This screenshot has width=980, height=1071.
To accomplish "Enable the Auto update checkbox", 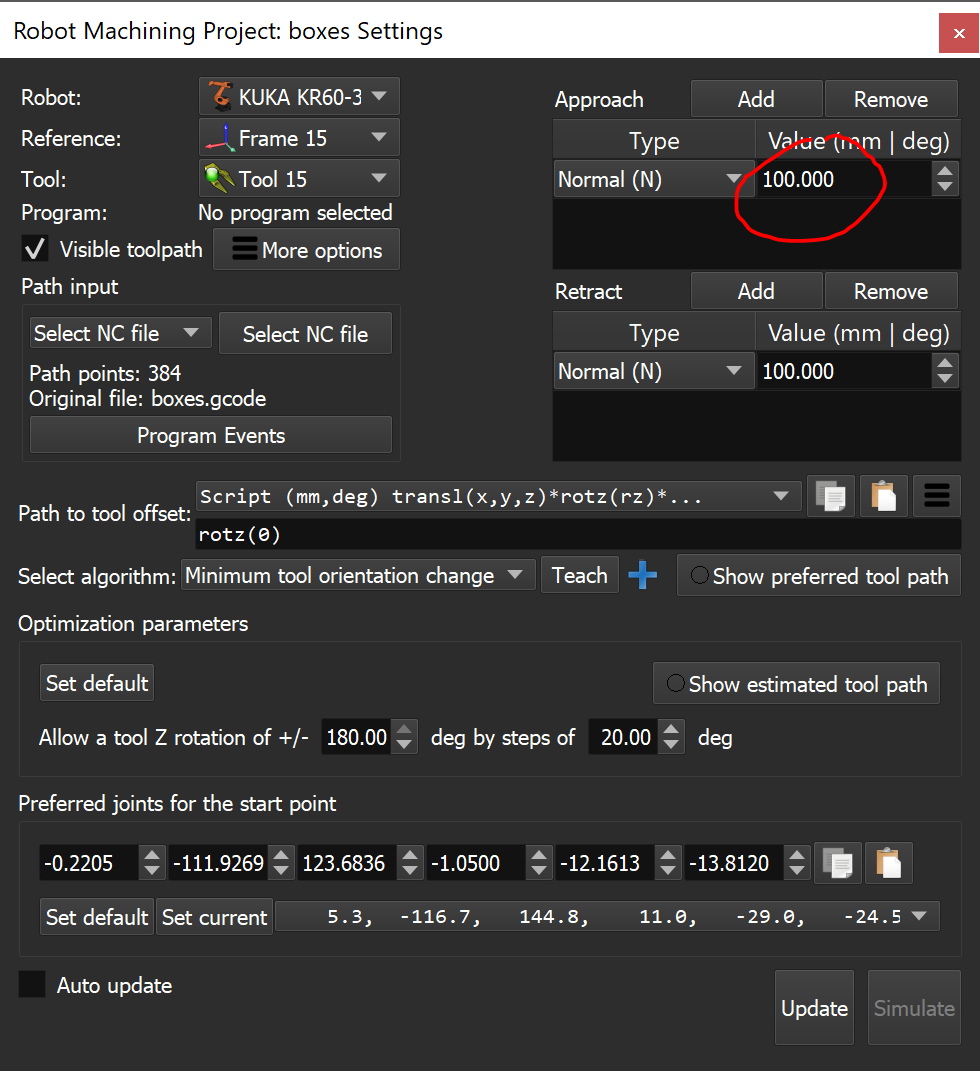I will 33,985.
